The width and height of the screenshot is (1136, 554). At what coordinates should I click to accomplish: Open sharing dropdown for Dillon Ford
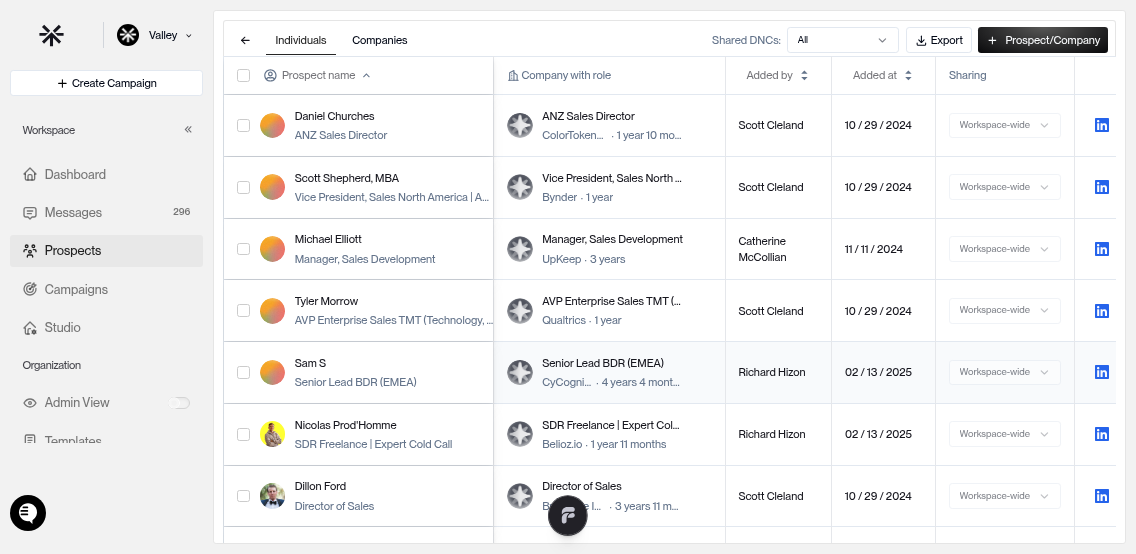tap(1004, 496)
